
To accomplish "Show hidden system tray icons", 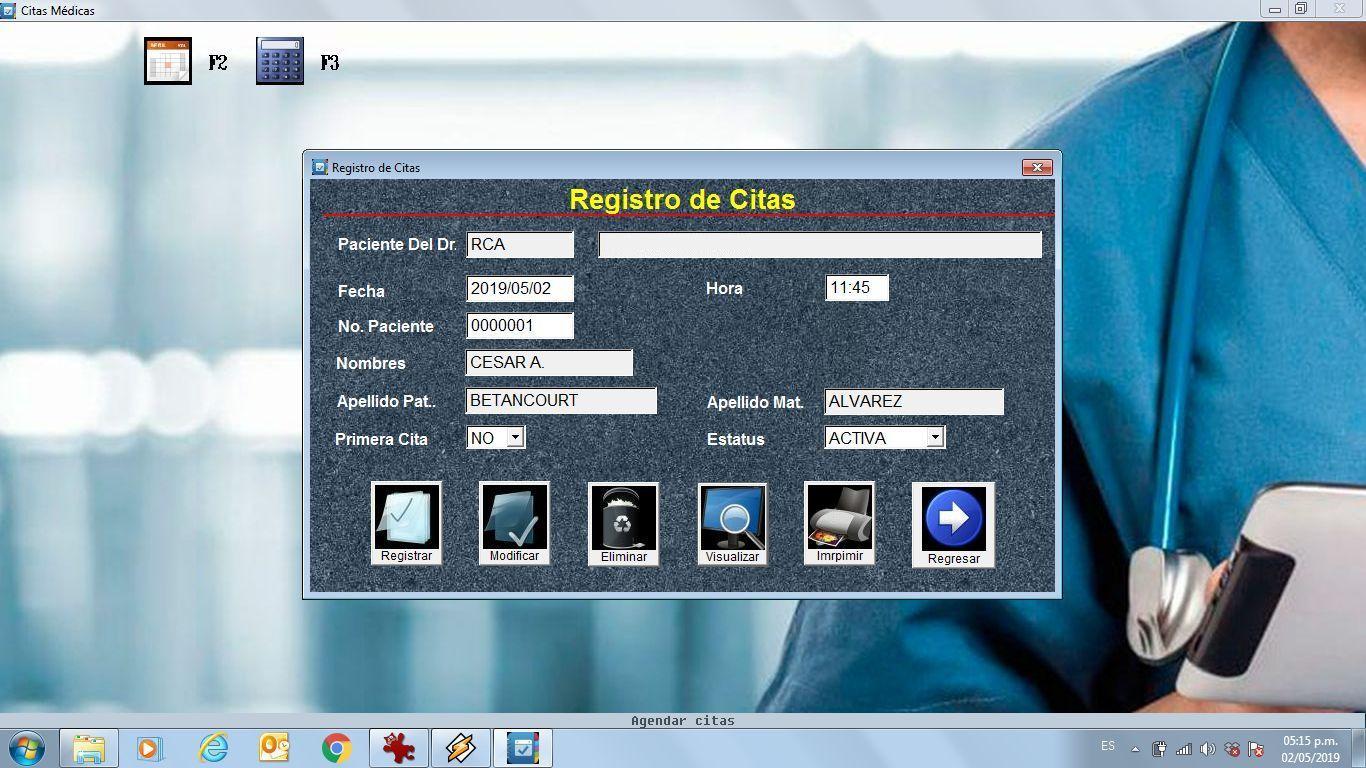I will pos(1135,748).
